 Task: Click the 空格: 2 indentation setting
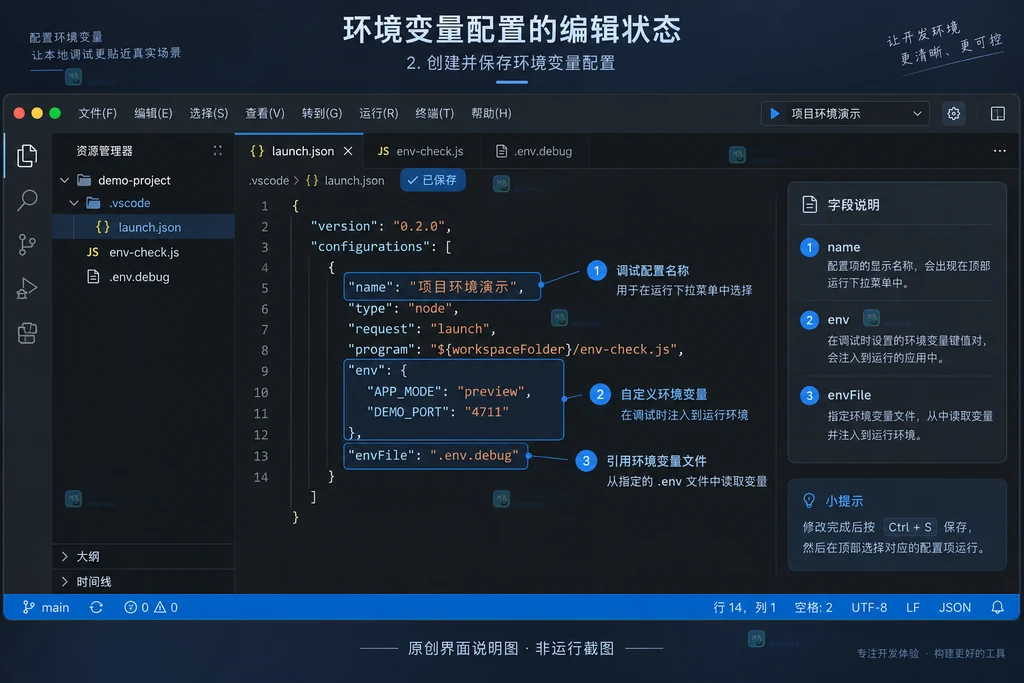[x=813, y=607]
